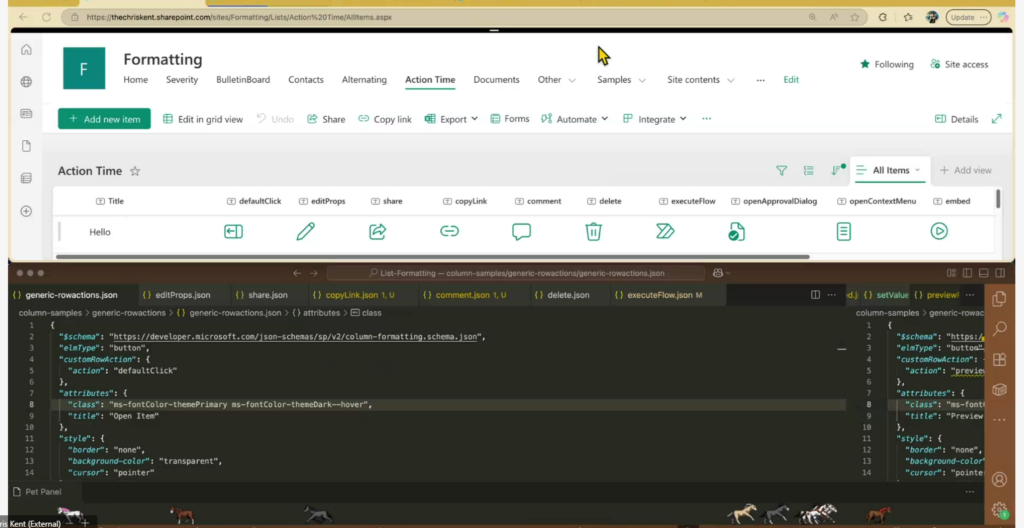Open VS Code Manage gear icon
Screen dimensions: 1024x528
click(x=999, y=508)
